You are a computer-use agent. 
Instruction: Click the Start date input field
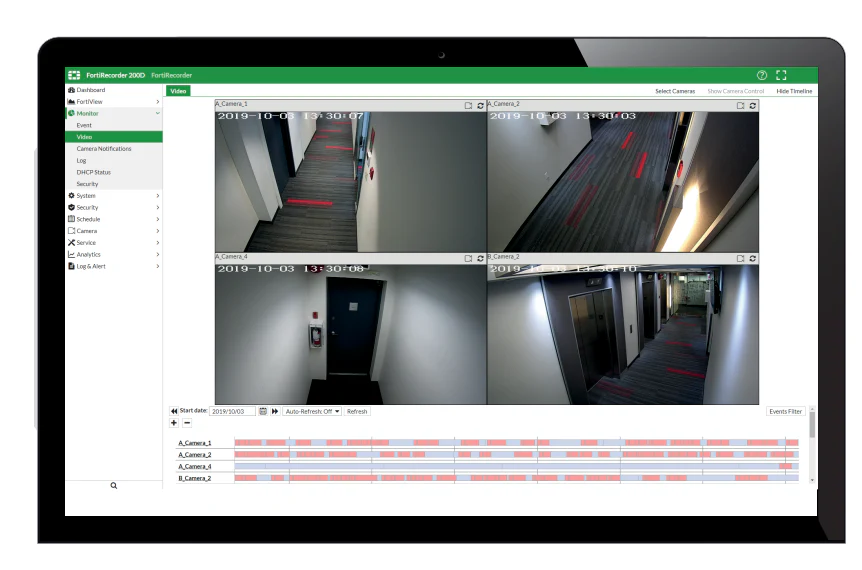pyautogui.click(x=233, y=411)
